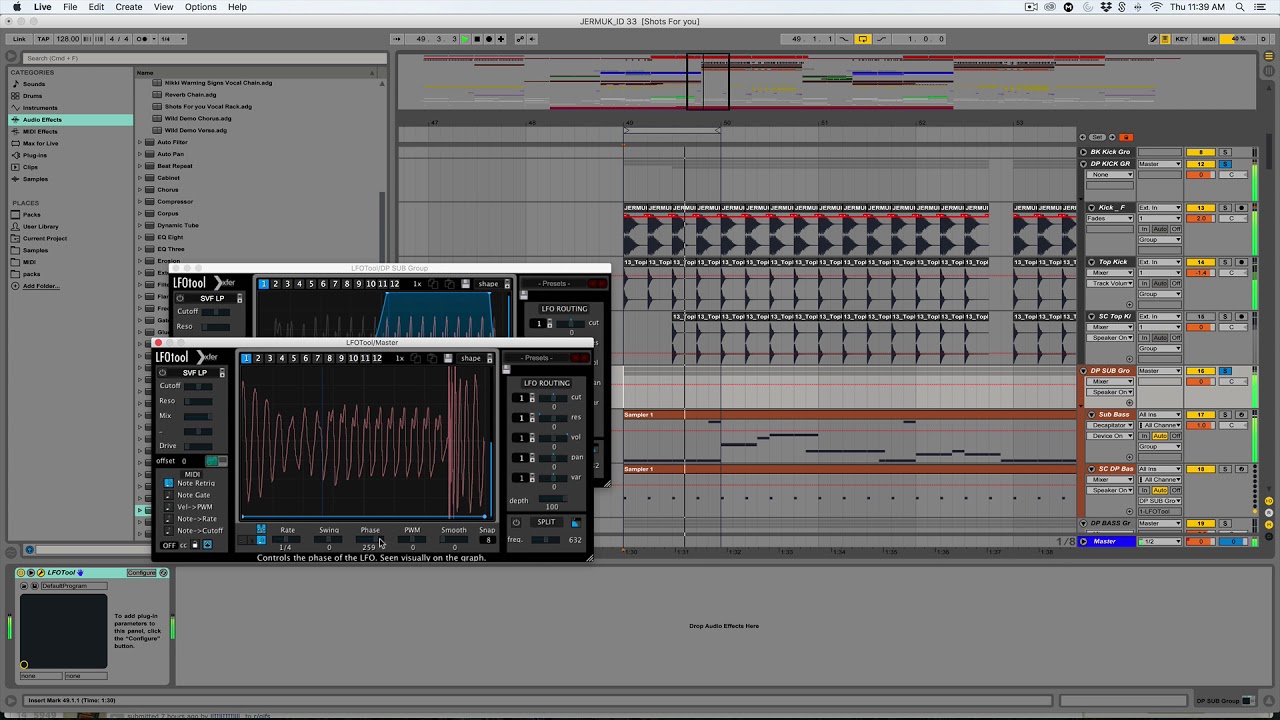
Task: Toggle track activator 13 on Kick_F track
Action: pyautogui.click(x=1200, y=208)
